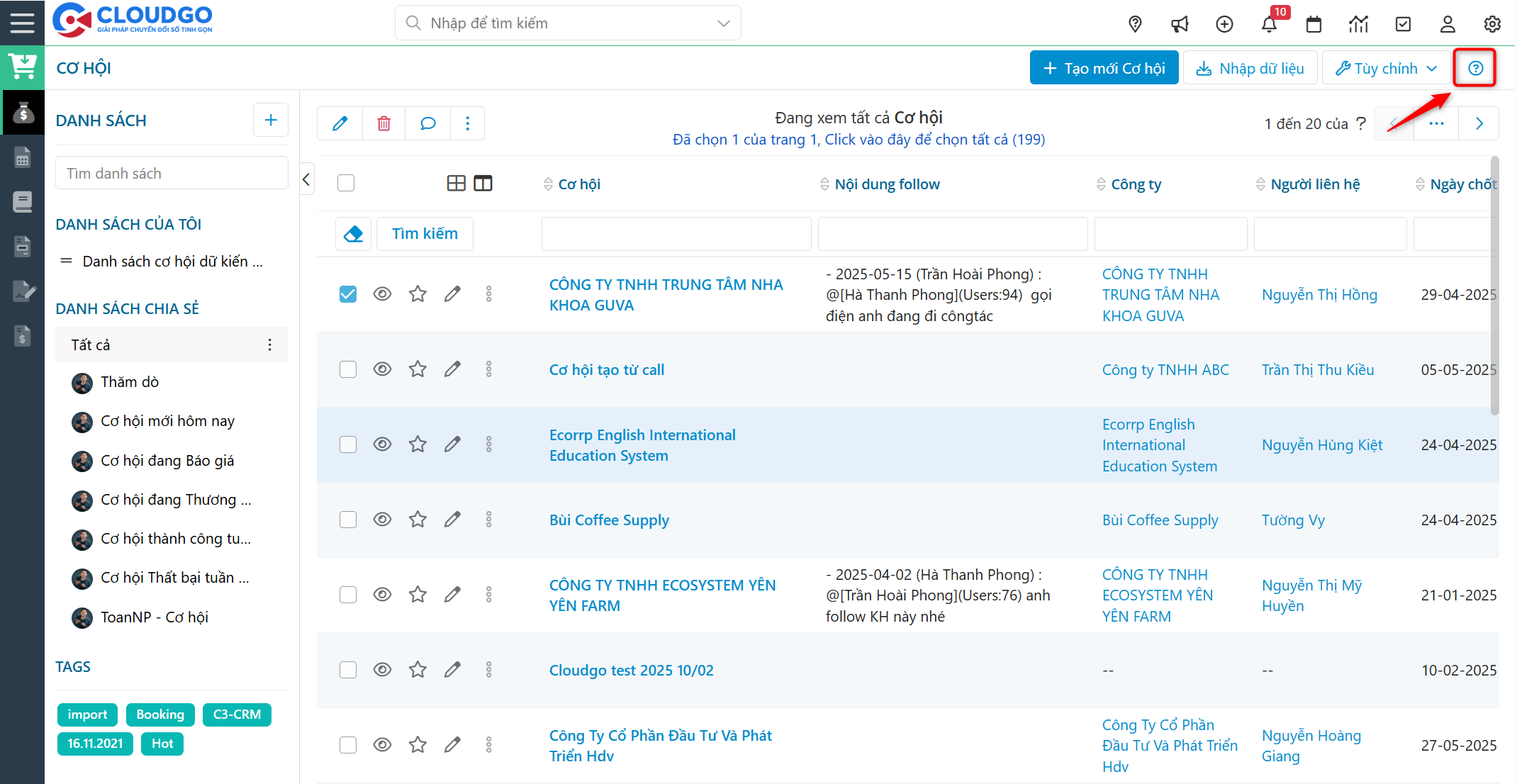Open the Cloudgo test 2025 10/02 link
Viewport: 1517px width, 784px height.
coord(631,670)
